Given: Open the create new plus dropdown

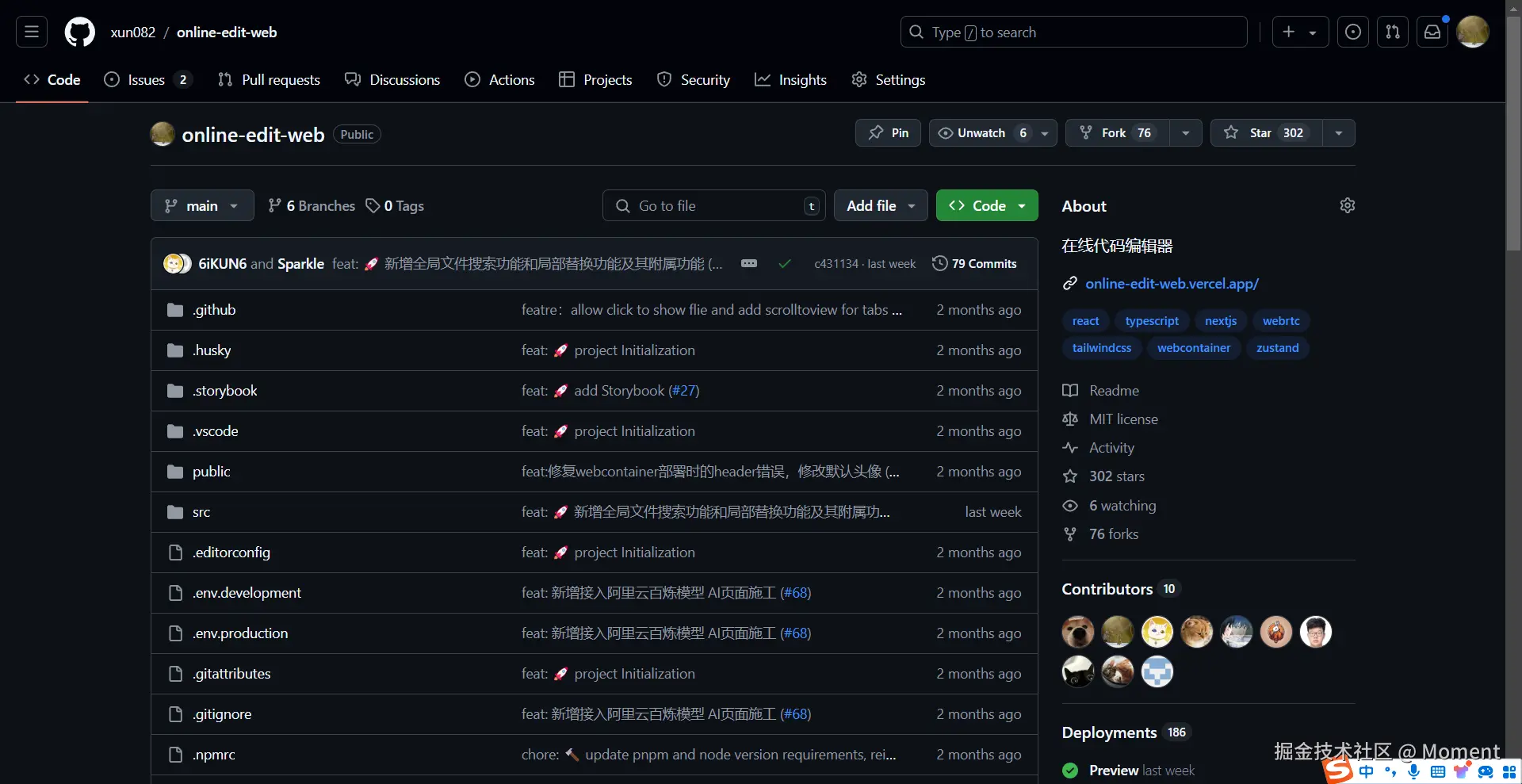Looking at the screenshot, I should coord(1300,32).
